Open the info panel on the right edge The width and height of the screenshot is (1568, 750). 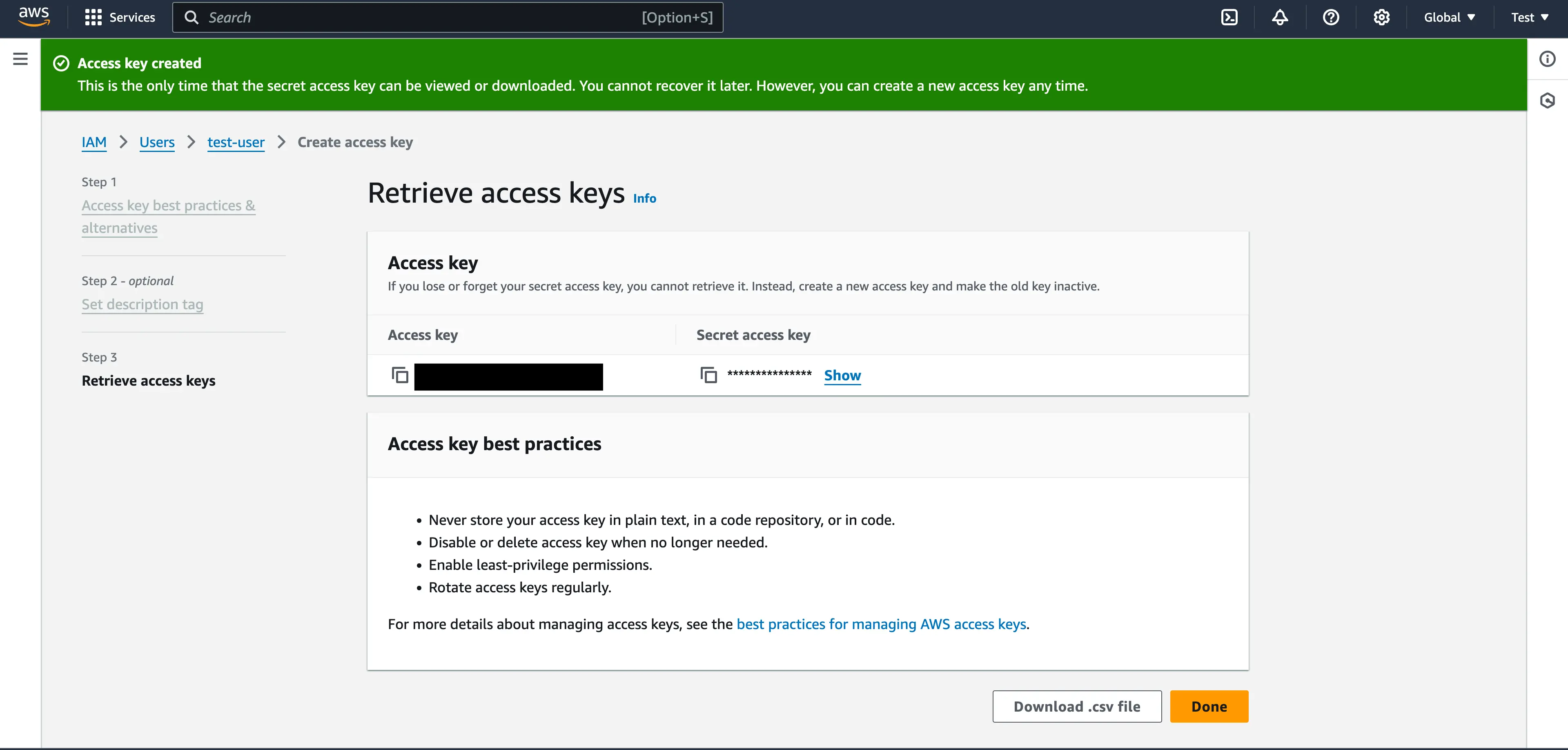pyautogui.click(x=1548, y=58)
